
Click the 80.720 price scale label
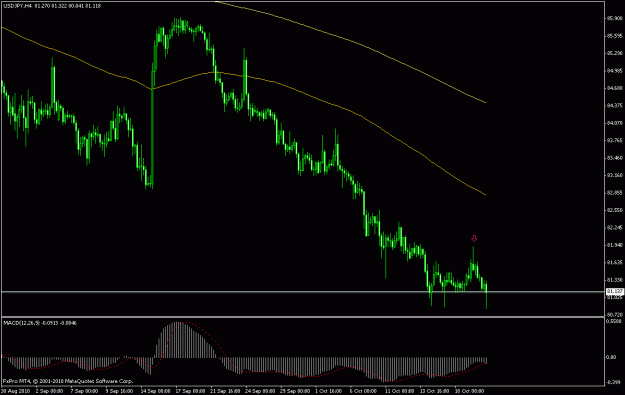click(x=615, y=315)
